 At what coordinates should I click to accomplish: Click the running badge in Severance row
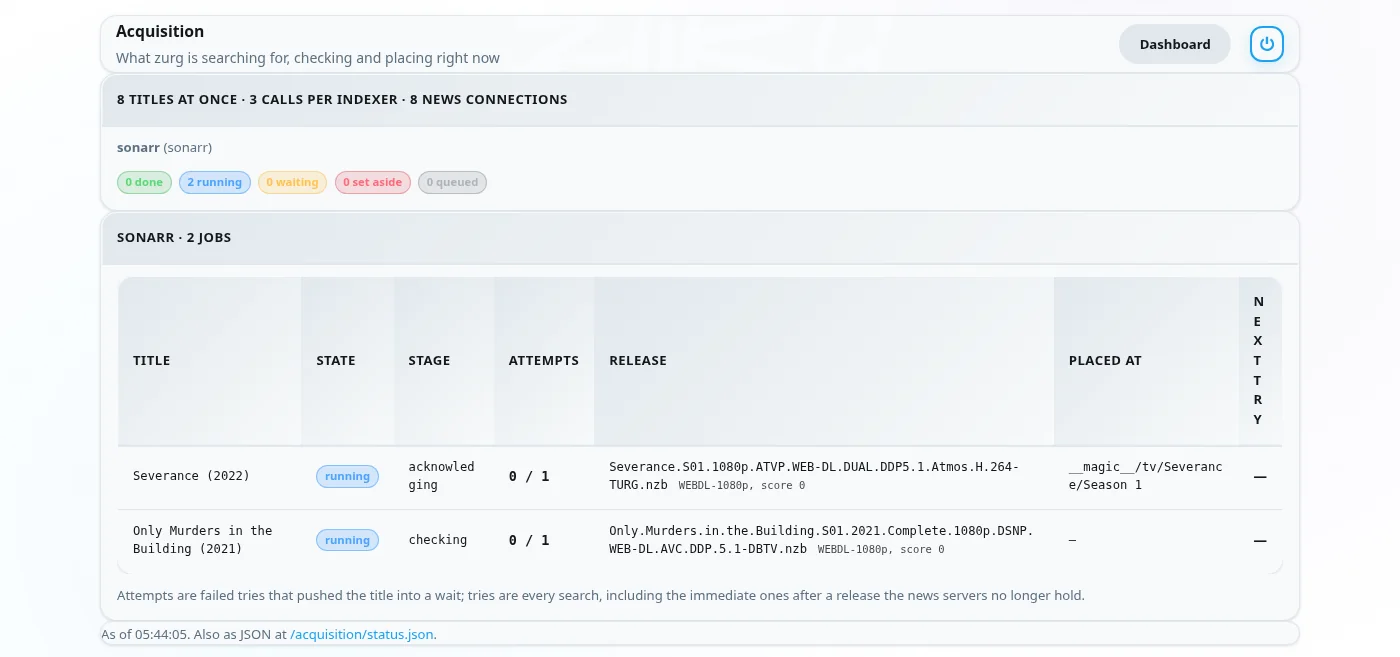coord(348,477)
